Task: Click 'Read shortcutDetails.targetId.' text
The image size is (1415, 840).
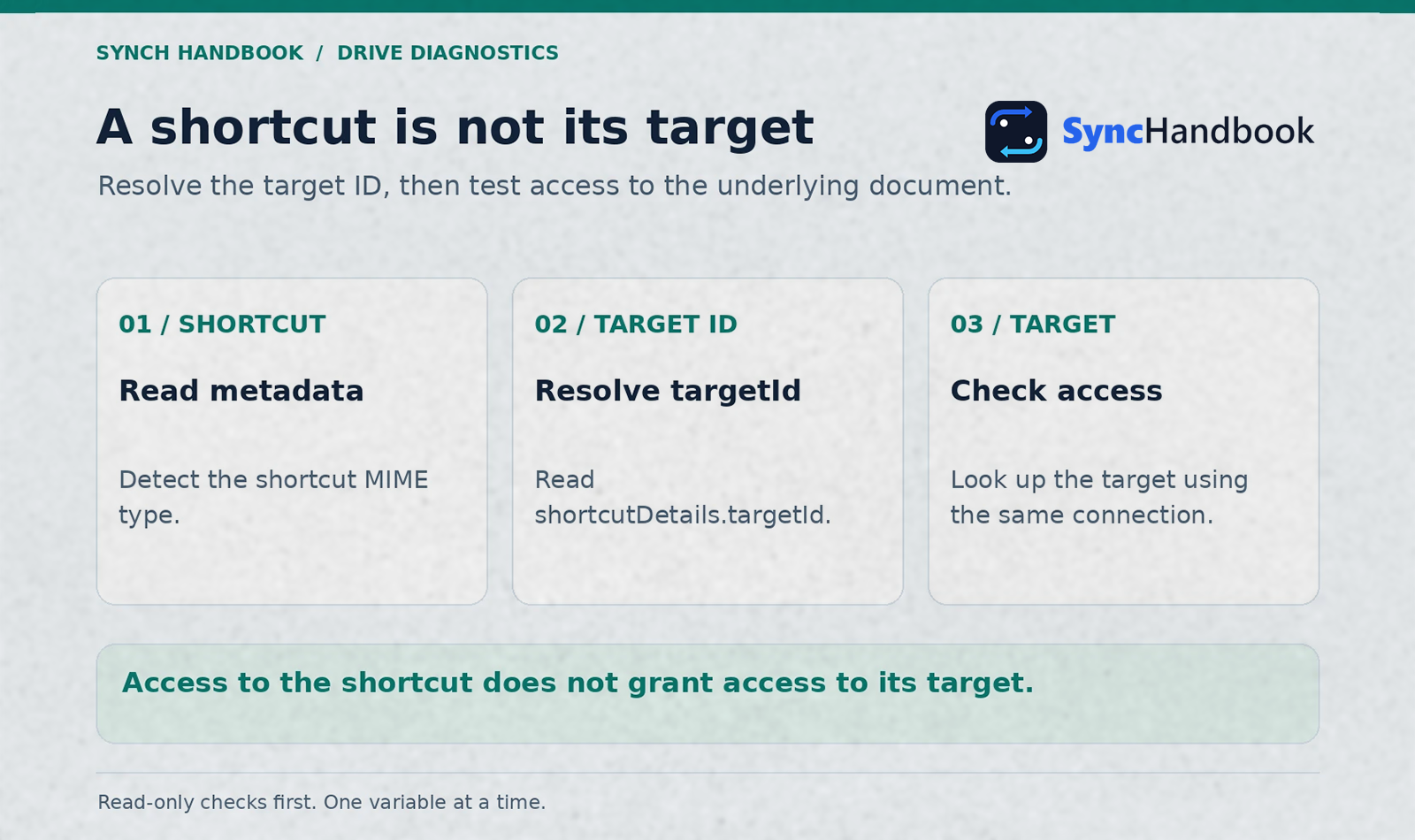Action: [683, 497]
